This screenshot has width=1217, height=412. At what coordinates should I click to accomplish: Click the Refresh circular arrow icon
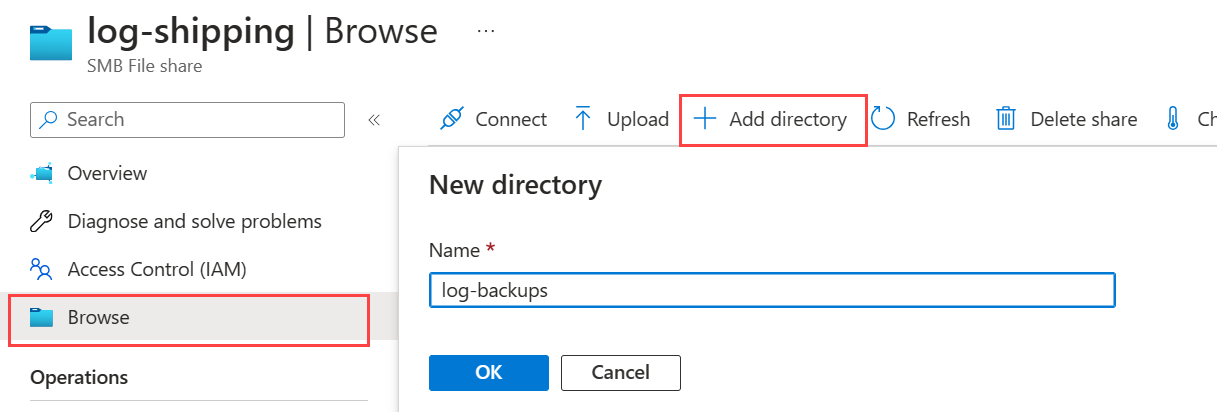pos(883,120)
